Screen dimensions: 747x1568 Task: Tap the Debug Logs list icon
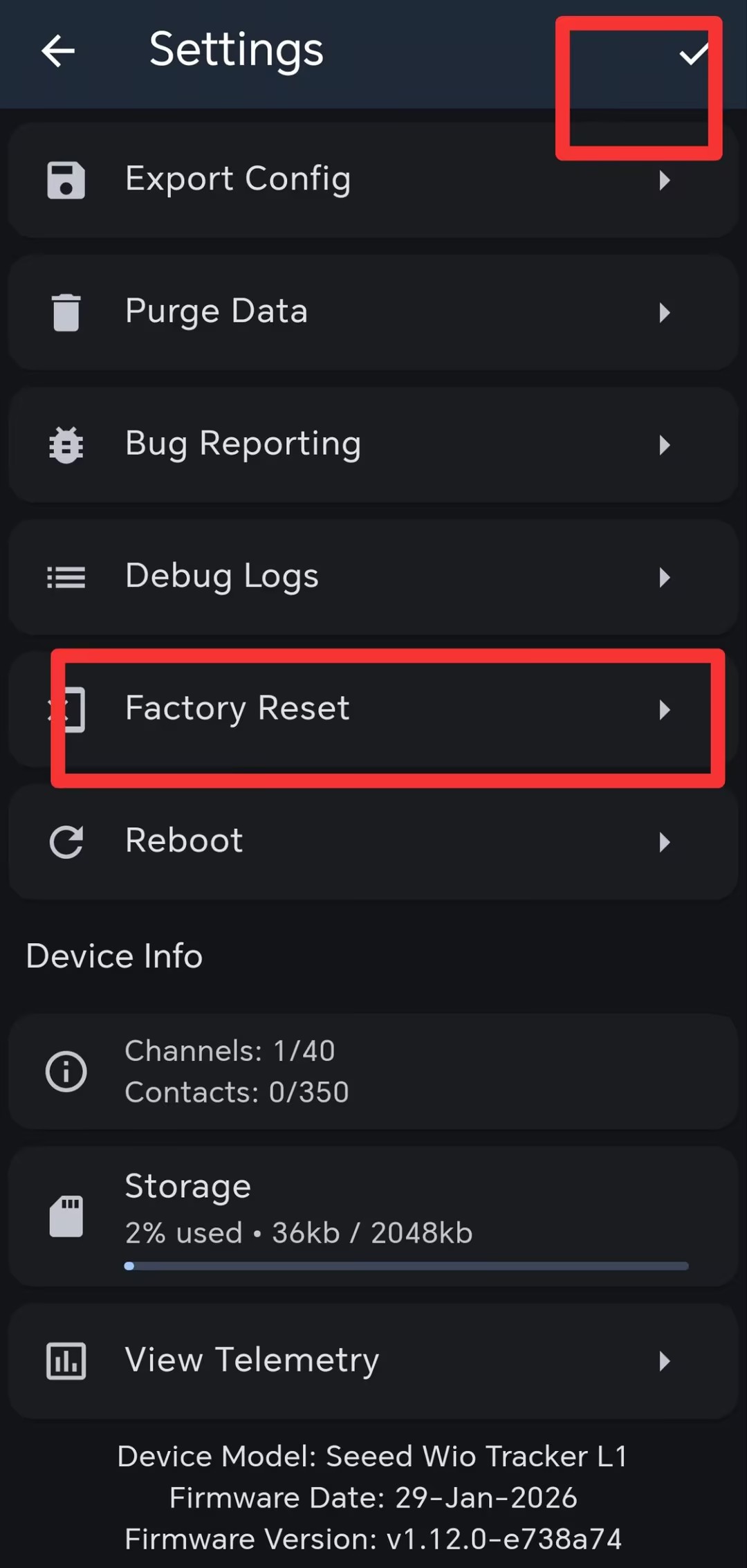(66, 577)
